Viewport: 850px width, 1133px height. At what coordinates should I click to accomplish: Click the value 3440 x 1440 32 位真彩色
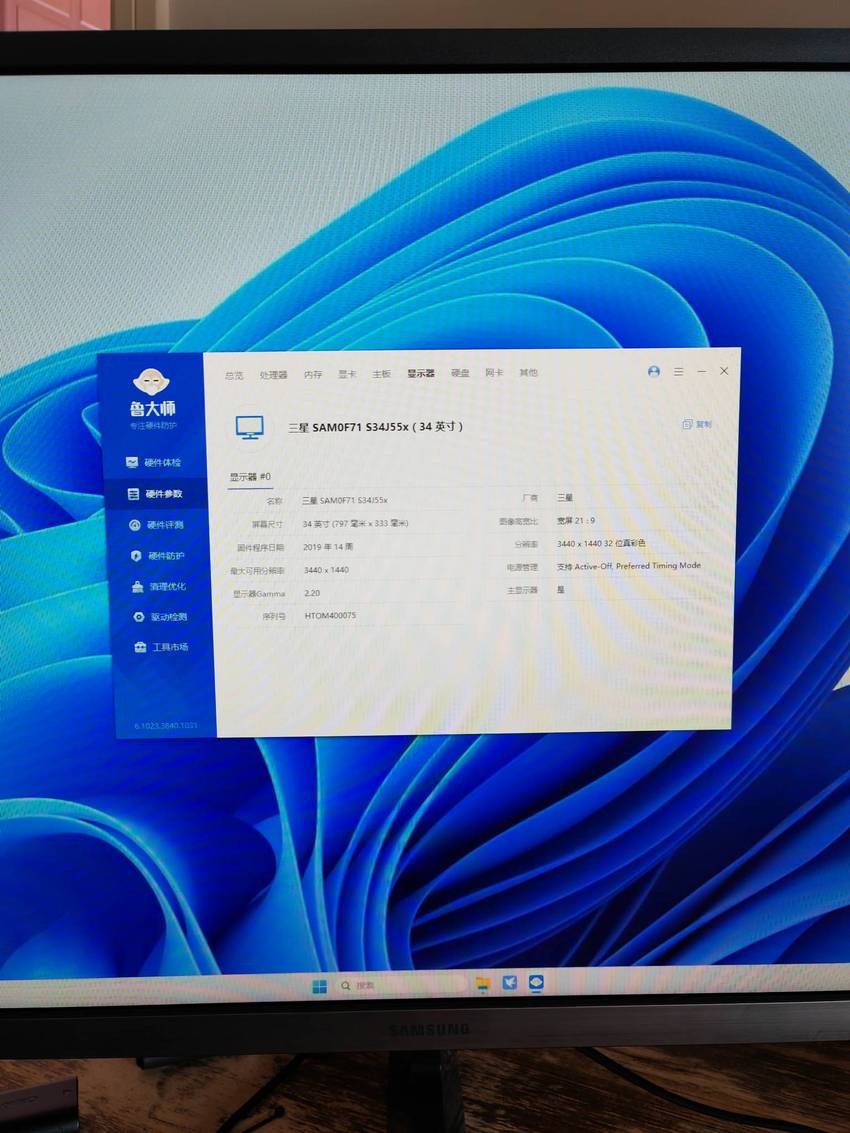pos(601,543)
